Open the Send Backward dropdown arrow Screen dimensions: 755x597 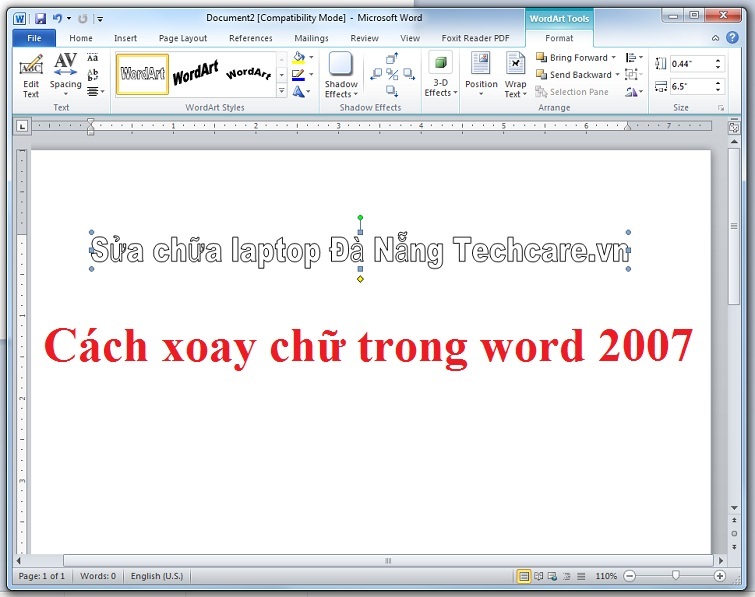618,75
